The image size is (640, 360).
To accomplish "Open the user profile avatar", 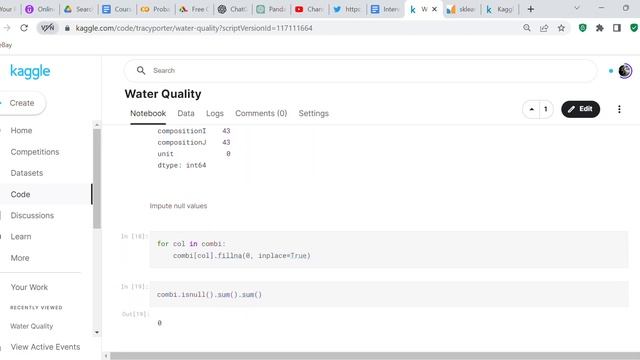I will click(x=625, y=71).
